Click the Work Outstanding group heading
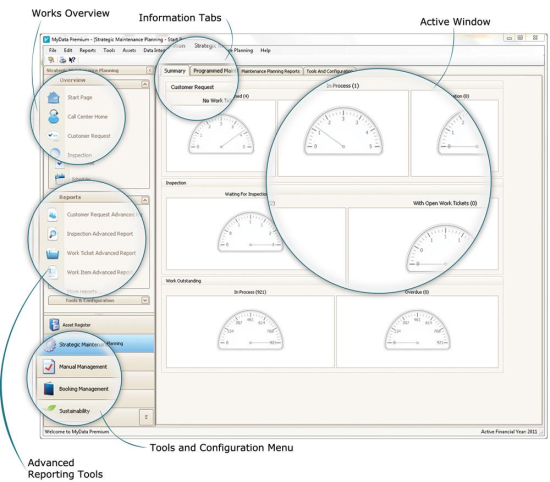 point(183,281)
